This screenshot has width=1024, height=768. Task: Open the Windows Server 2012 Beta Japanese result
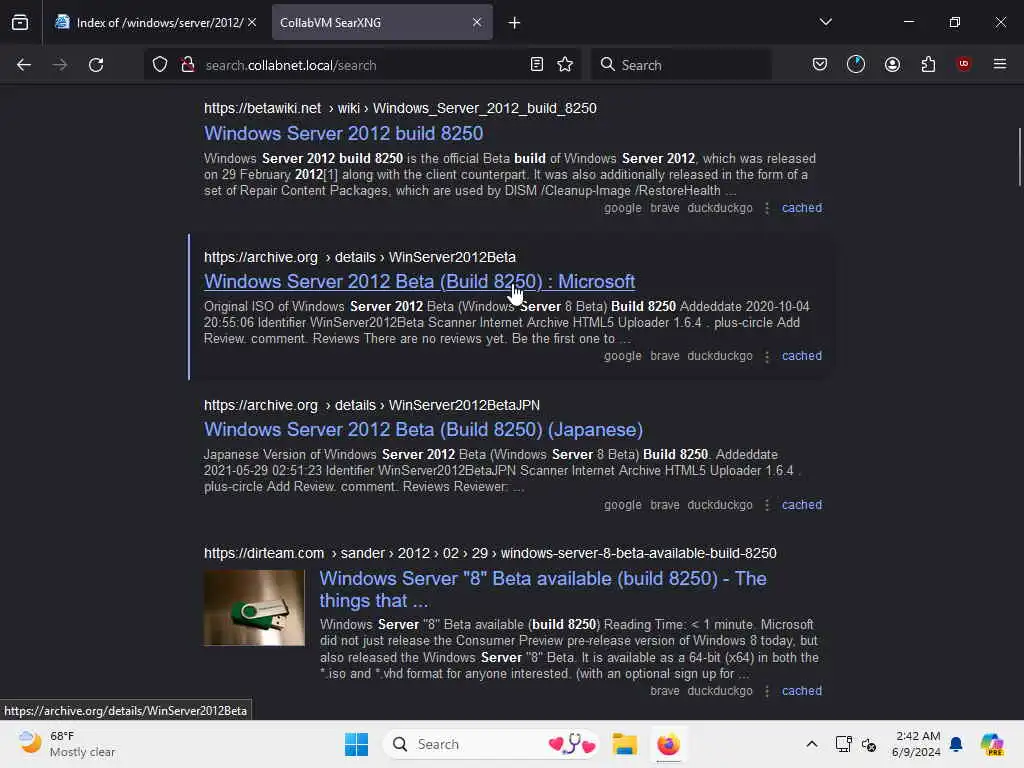[423, 430]
